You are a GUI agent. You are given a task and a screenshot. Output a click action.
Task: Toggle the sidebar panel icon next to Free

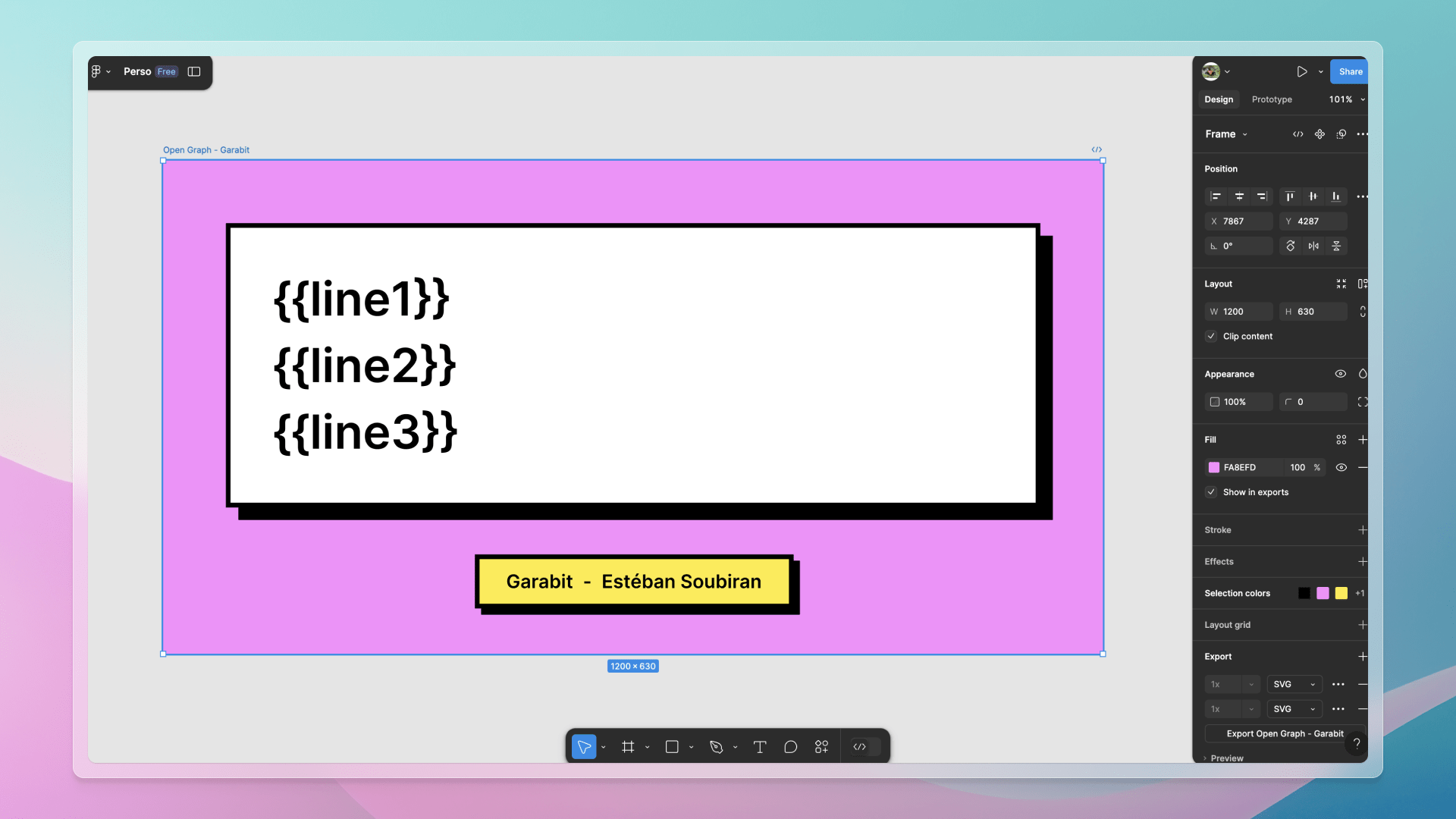[194, 71]
